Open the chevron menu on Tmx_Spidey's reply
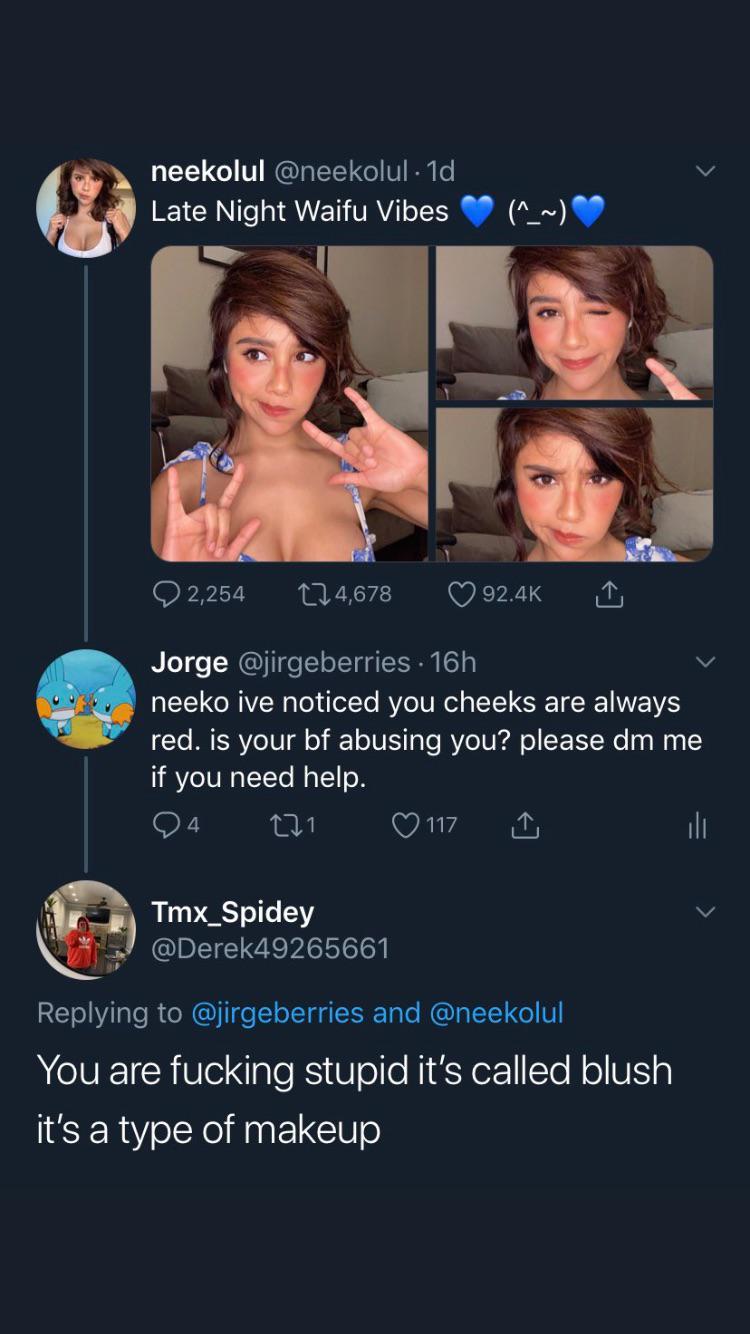Screen dimensions: 750x1334 705,912
